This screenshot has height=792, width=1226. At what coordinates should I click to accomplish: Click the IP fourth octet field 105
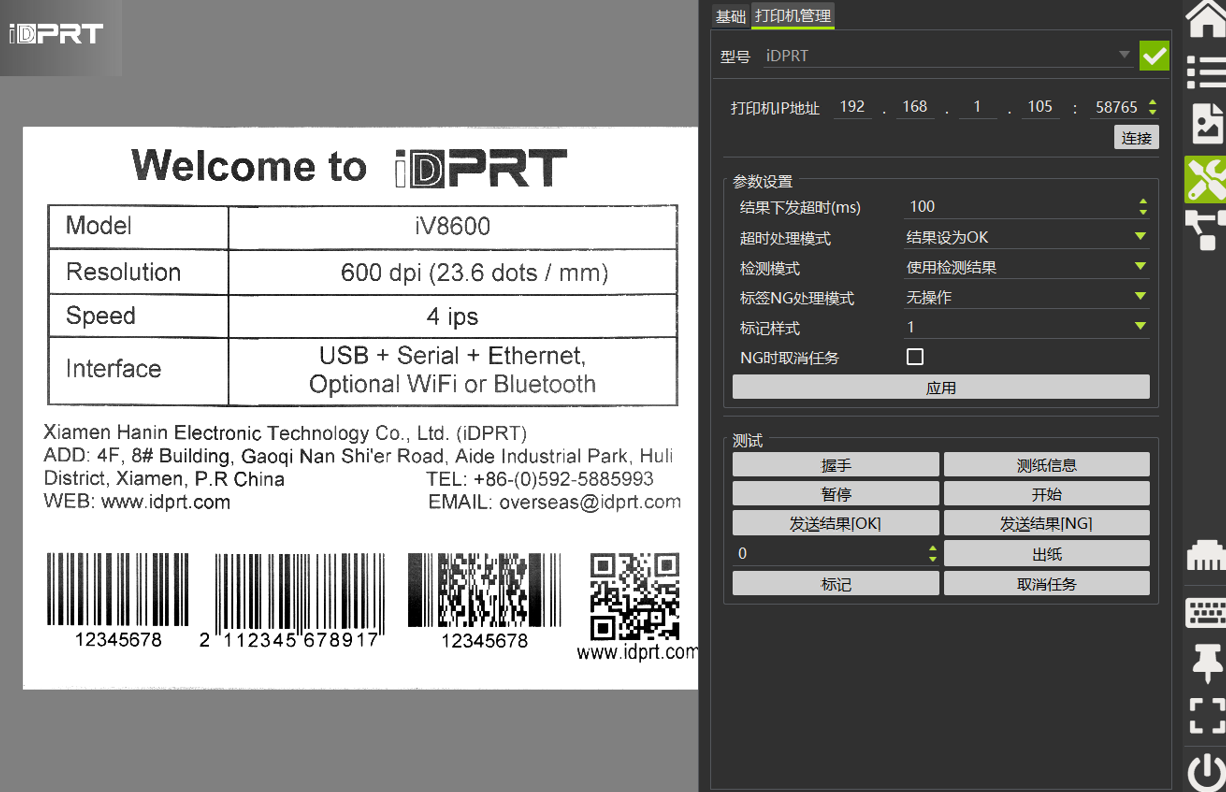[1040, 107]
